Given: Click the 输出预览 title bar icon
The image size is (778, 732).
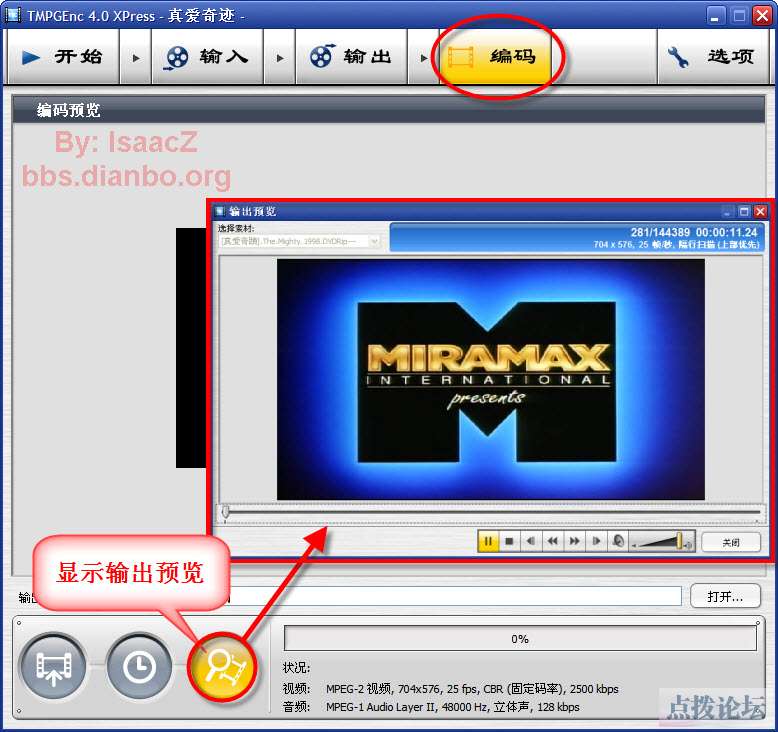Looking at the screenshot, I should point(220,211).
